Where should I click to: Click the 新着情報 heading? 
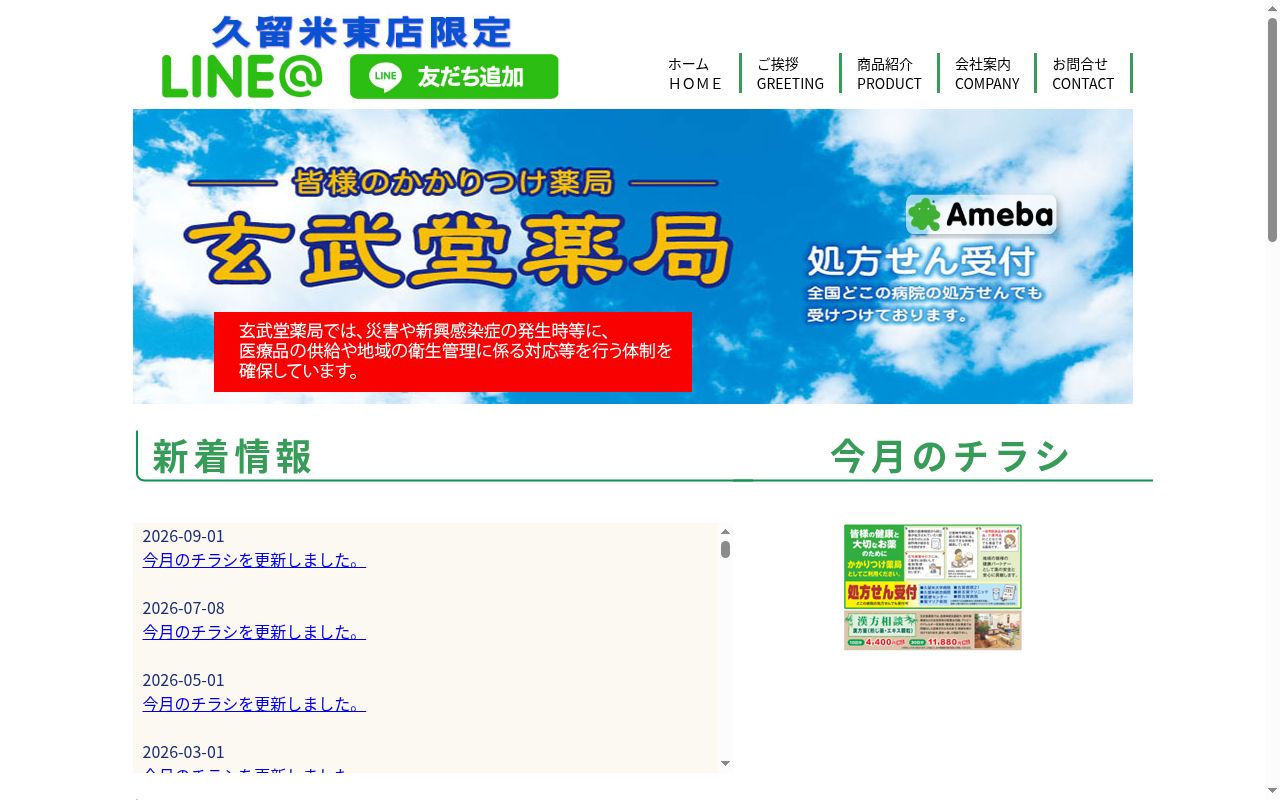(x=232, y=457)
